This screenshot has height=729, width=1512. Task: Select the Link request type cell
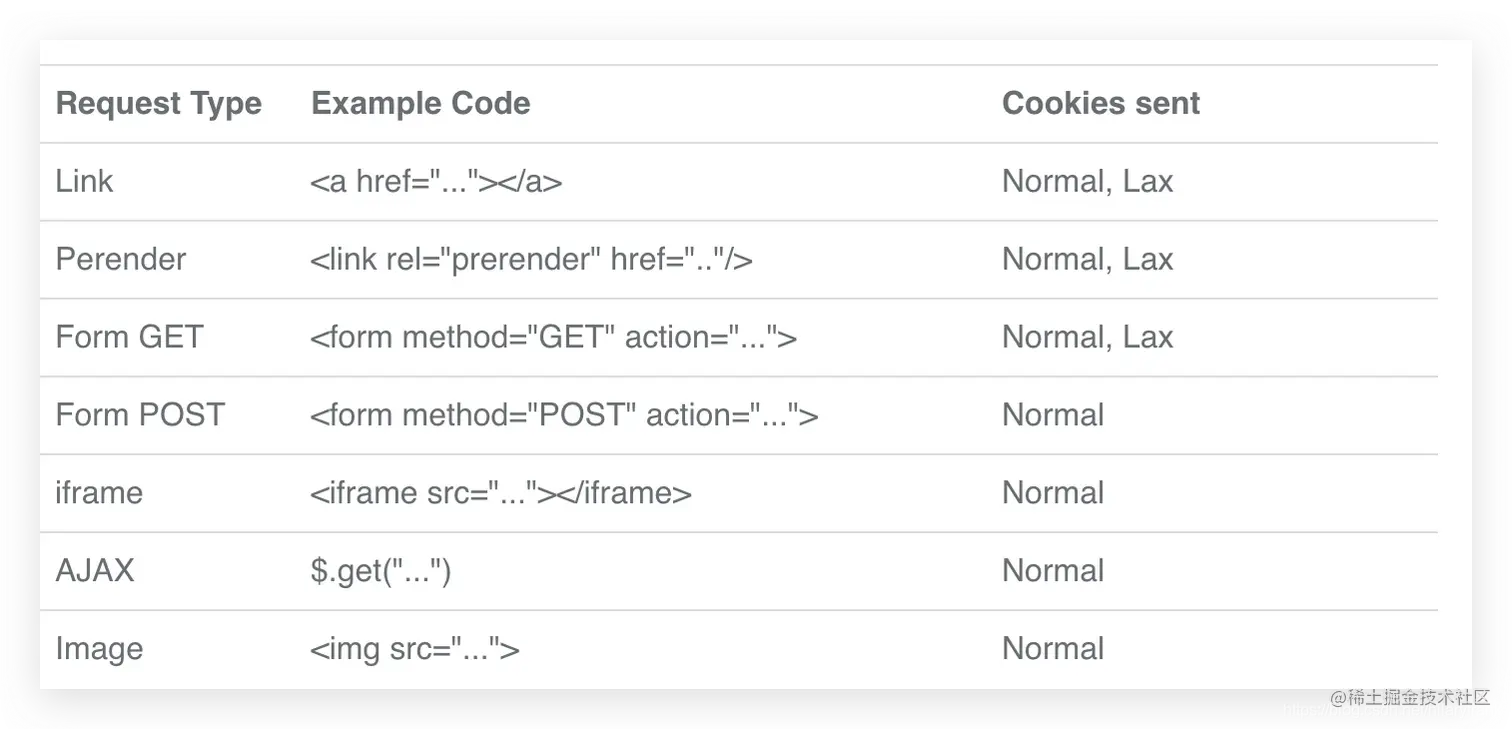[x=85, y=181]
